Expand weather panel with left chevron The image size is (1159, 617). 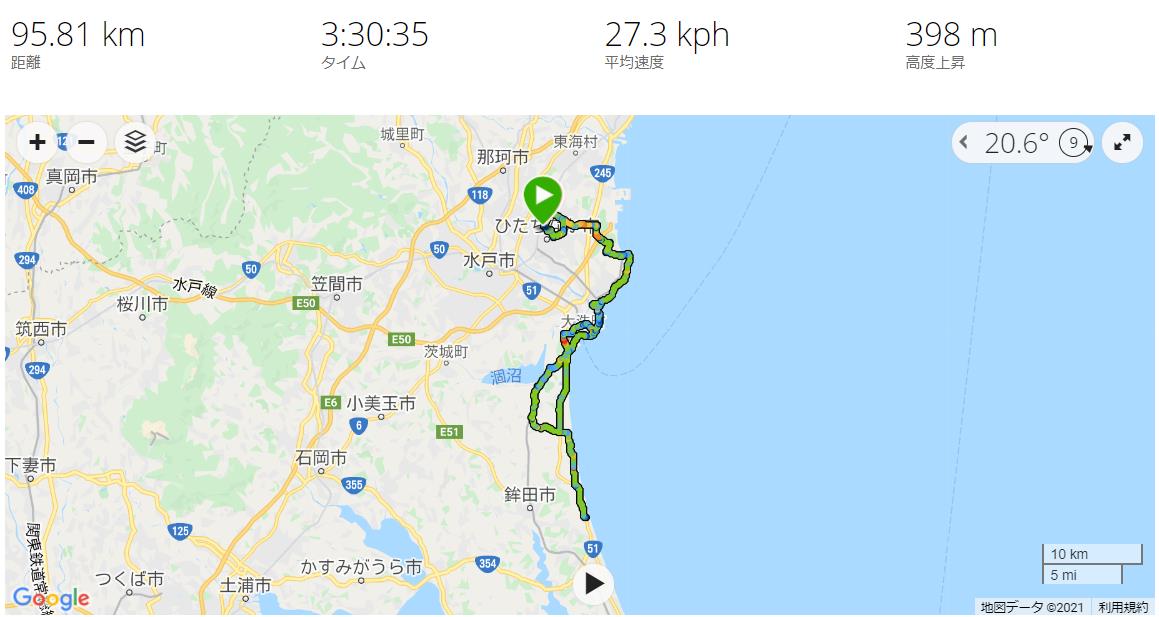963,142
